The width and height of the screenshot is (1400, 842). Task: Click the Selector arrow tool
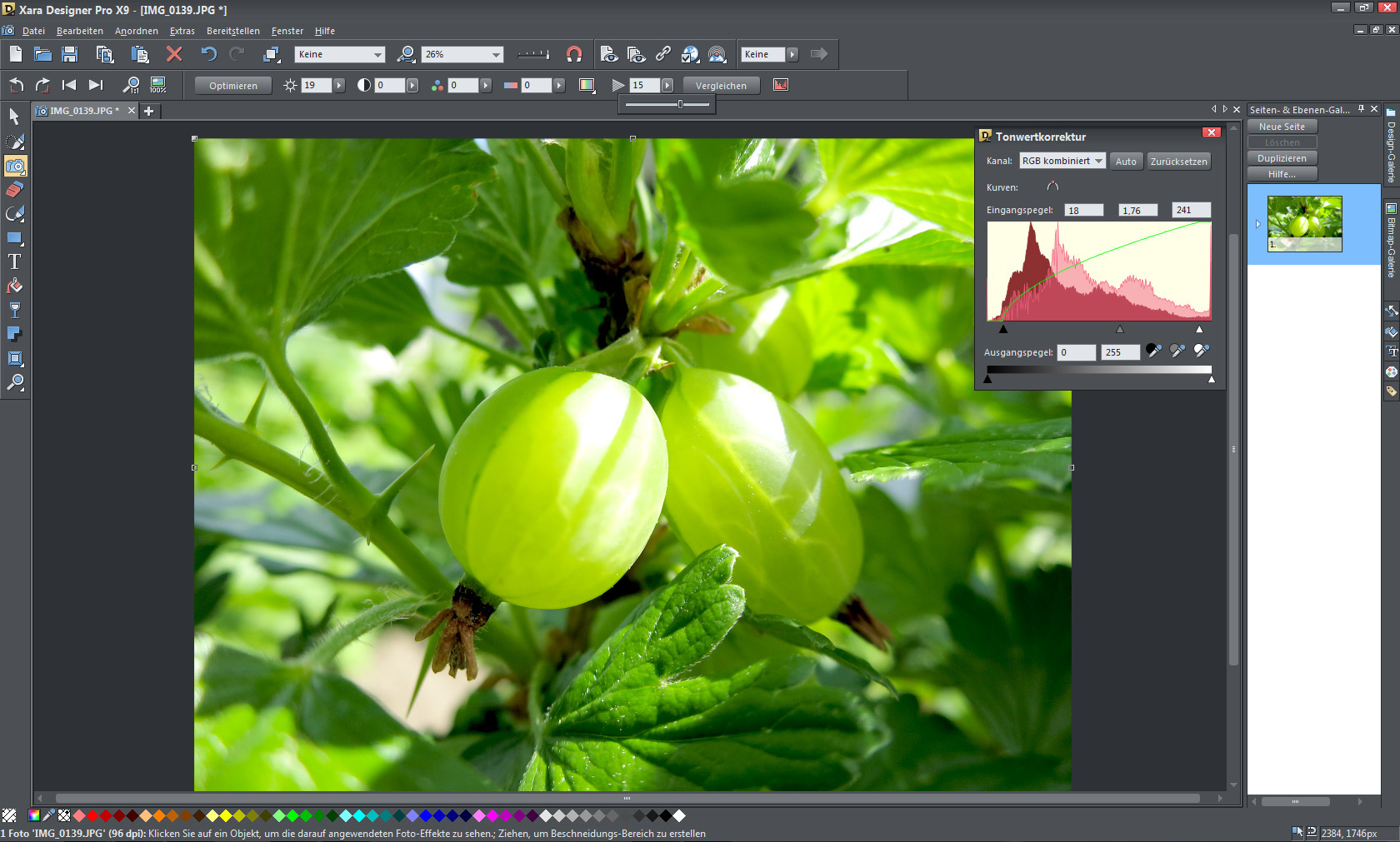(14, 117)
